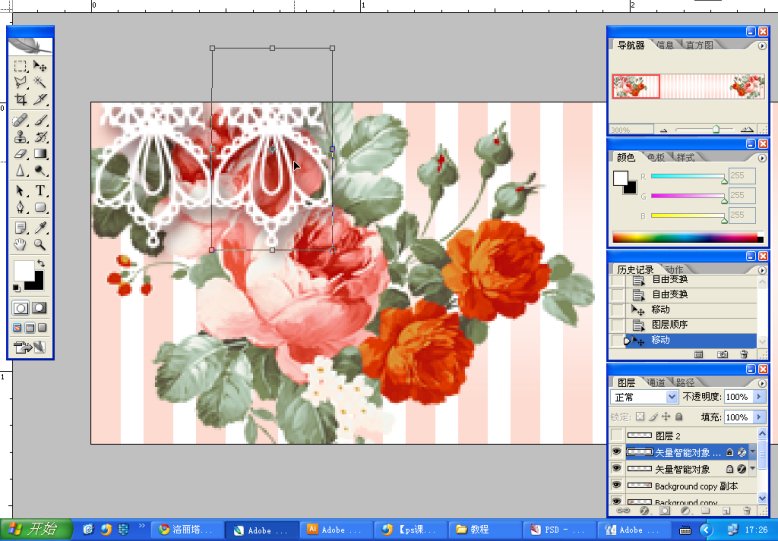Screen dimensions: 778x541
Task: Hide the selected 矢量智能对象 layer
Action: coord(617,452)
